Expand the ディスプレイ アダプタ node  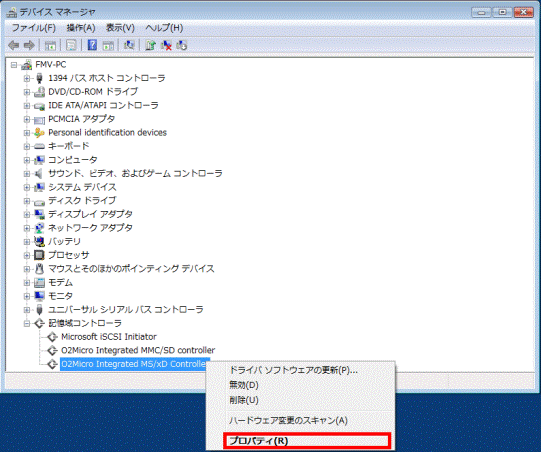tap(27, 214)
